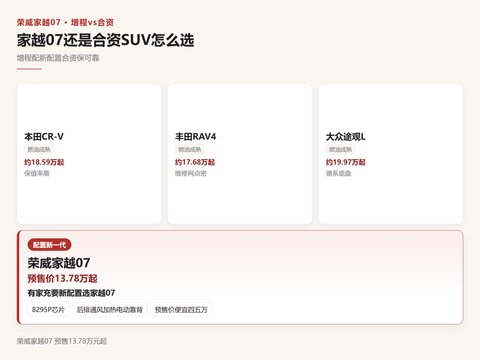Click the breadcrumb text 荣威家越07 · 增程vs合资
The width and height of the screenshot is (480, 360).
point(65,22)
